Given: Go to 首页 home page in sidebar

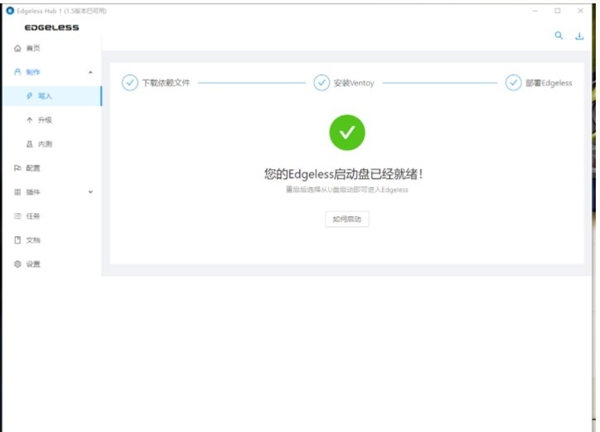Looking at the screenshot, I should tap(27, 48).
